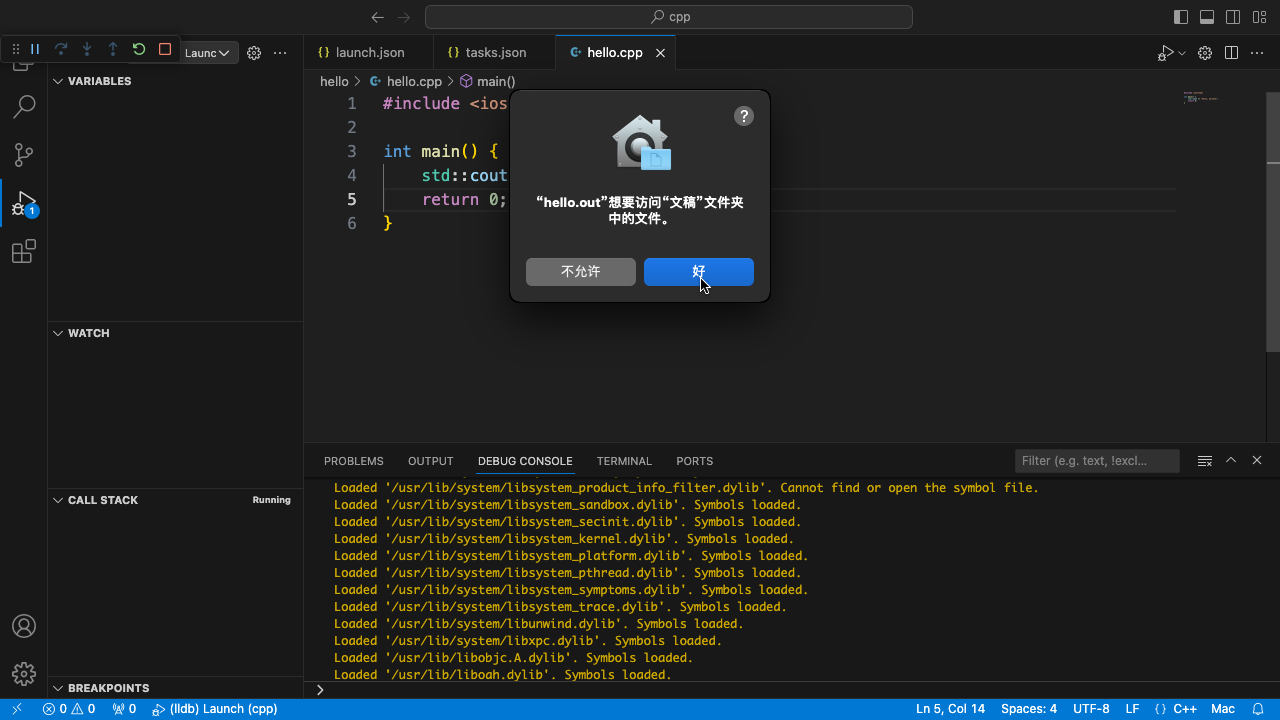Collapse the CALL STACK section
The image size is (1280, 720).
click(175, 500)
